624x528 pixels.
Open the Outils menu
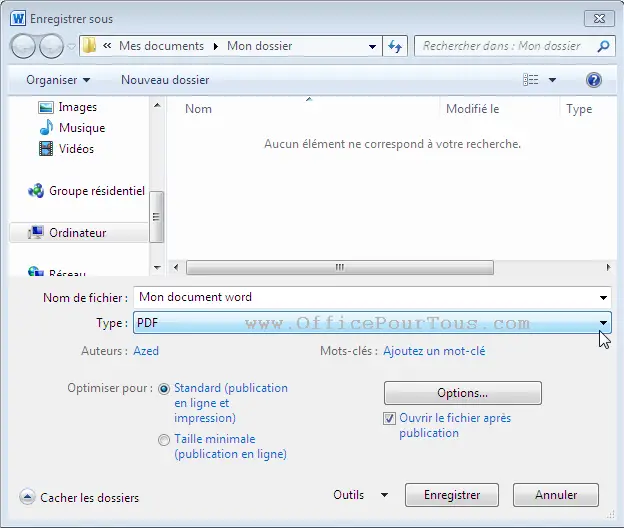pos(349,495)
